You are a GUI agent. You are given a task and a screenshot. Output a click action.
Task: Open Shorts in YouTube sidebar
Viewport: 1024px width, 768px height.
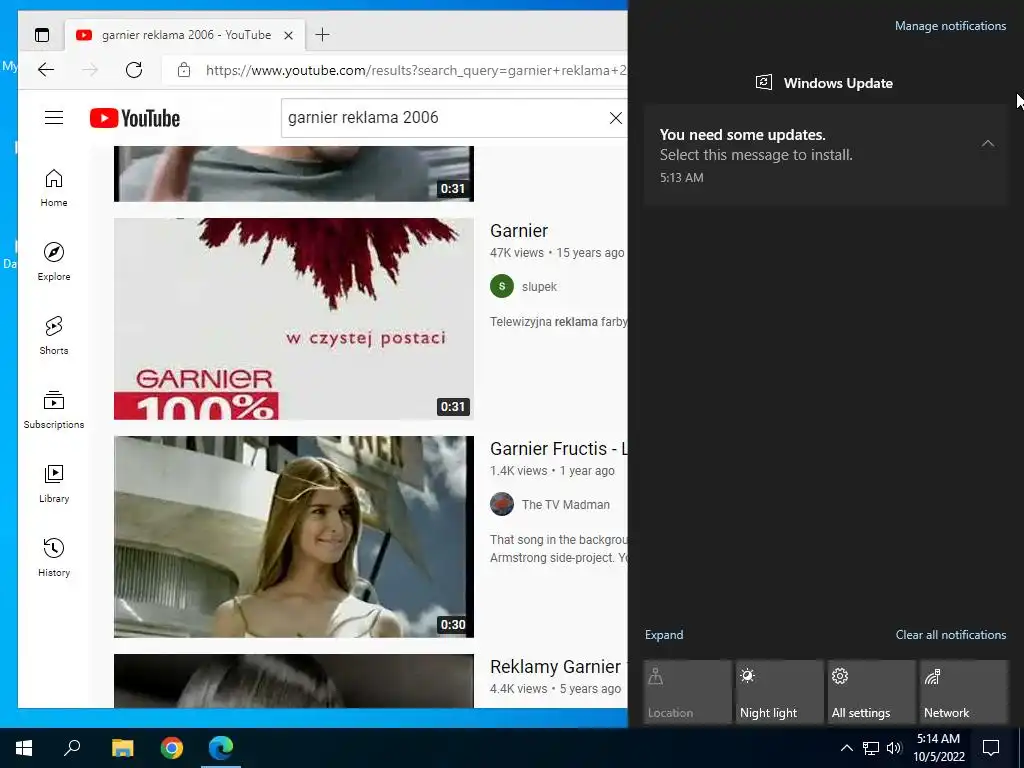(54, 336)
